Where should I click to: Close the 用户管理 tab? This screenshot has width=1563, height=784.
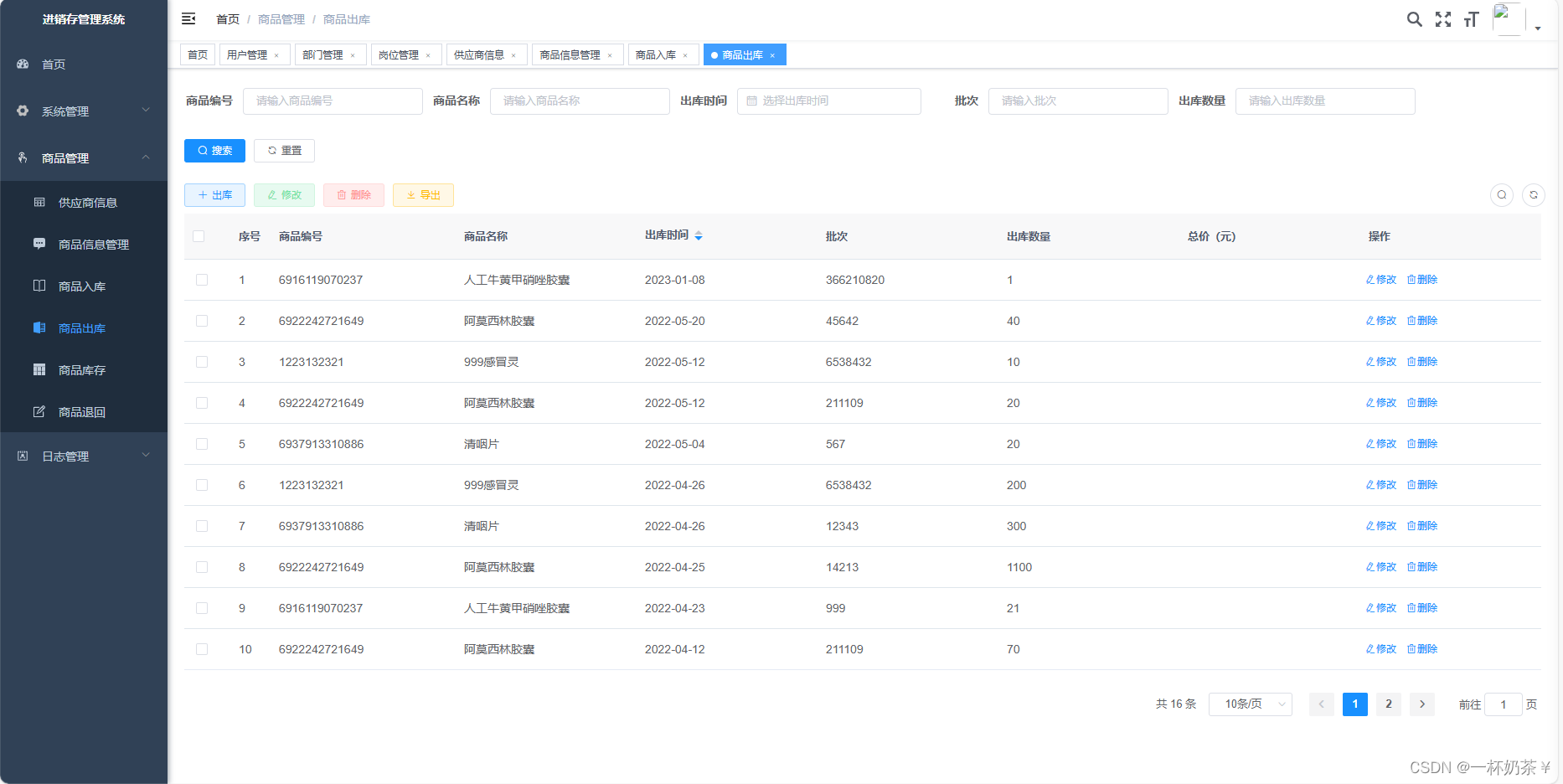276,55
